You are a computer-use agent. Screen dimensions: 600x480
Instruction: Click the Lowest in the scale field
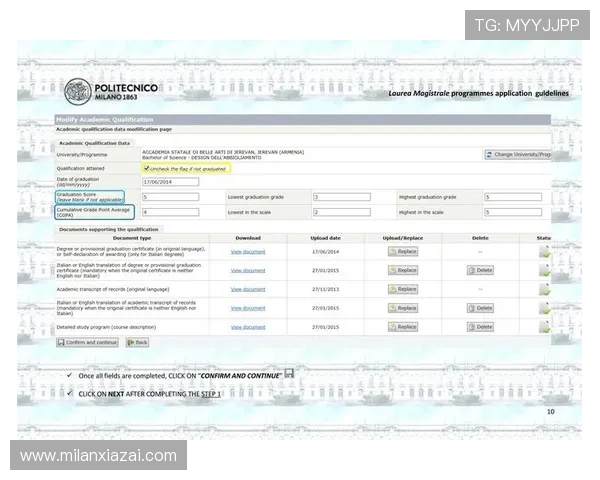coord(341,212)
